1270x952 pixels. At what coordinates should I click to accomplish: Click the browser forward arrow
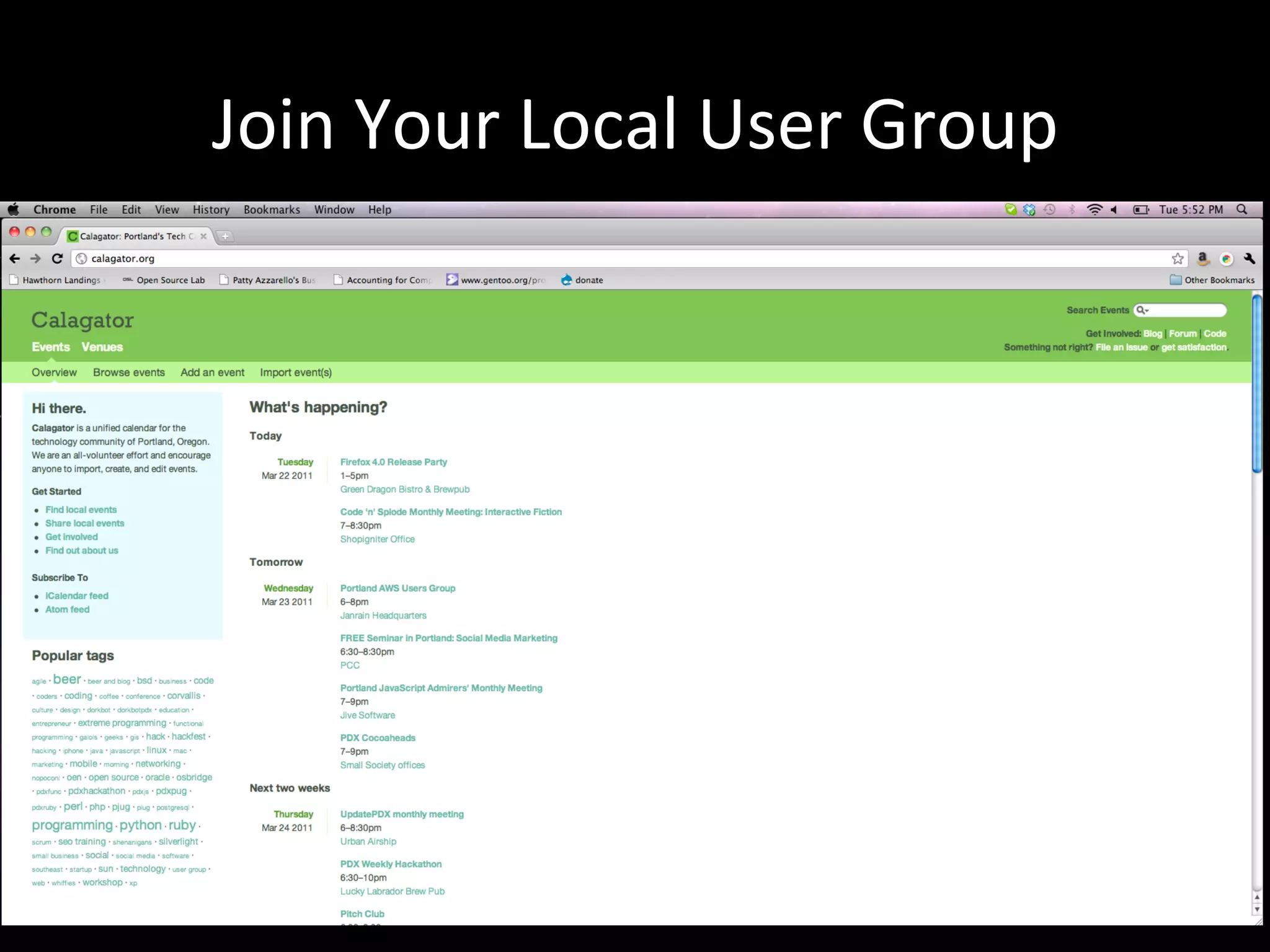(35, 258)
